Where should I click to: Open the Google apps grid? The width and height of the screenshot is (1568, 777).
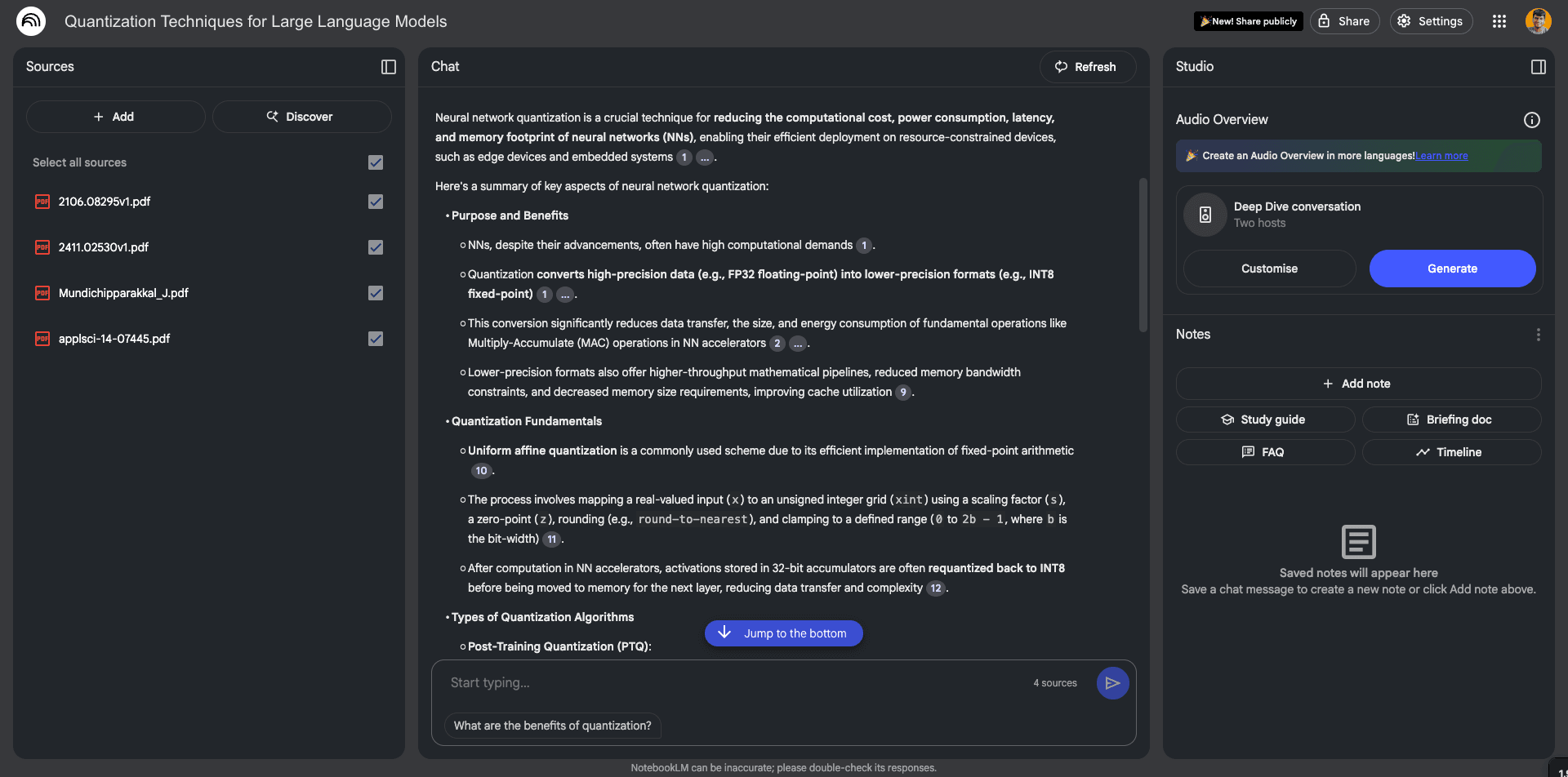[x=1499, y=21]
